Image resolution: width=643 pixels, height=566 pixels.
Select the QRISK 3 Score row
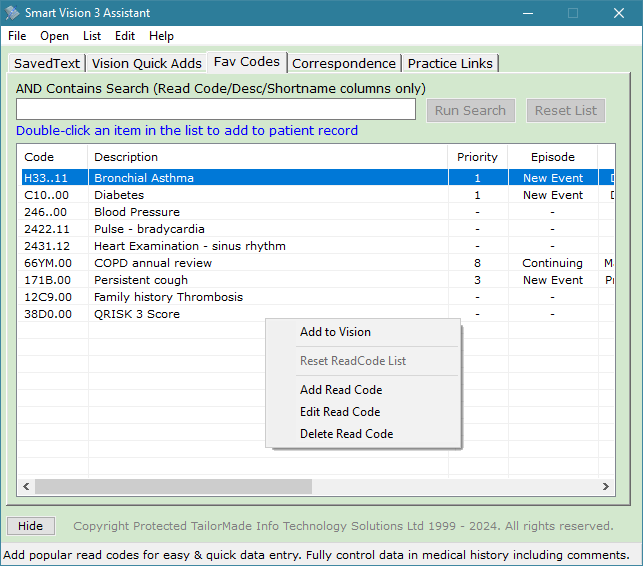pyautogui.click(x=316, y=314)
